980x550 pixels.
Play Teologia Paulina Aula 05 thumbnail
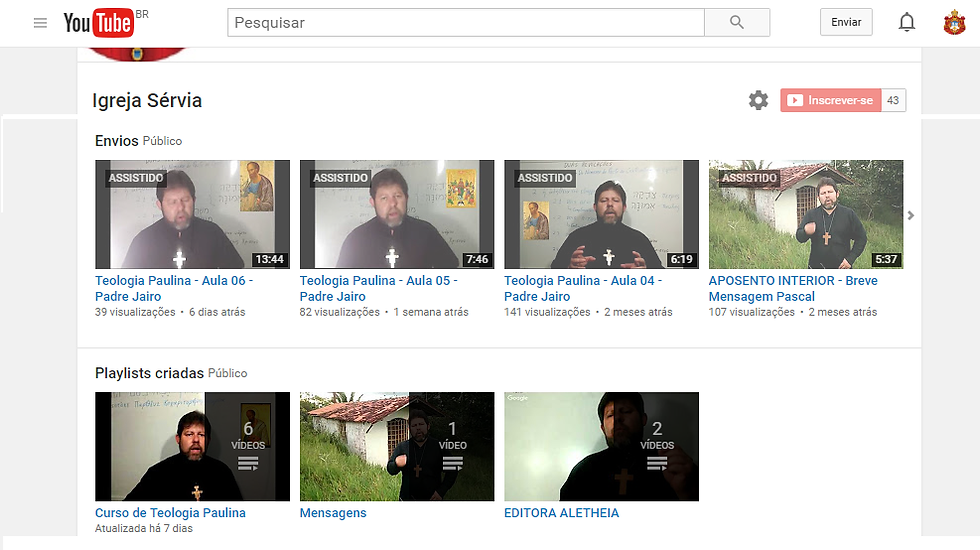tap(397, 214)
